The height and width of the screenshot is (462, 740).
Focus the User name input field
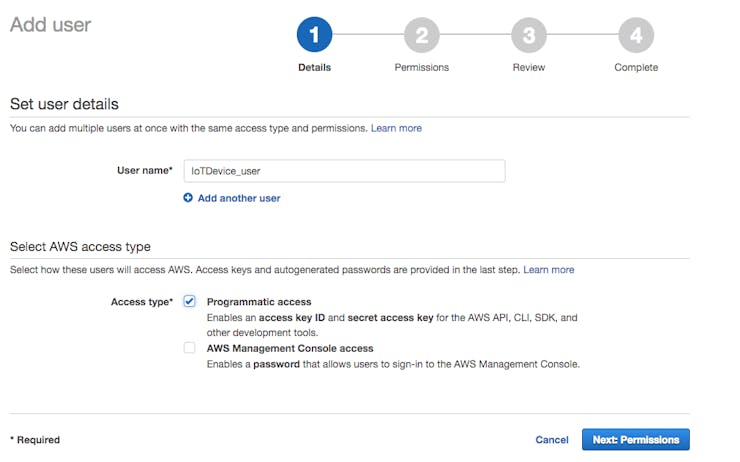[x=345, y=171]
